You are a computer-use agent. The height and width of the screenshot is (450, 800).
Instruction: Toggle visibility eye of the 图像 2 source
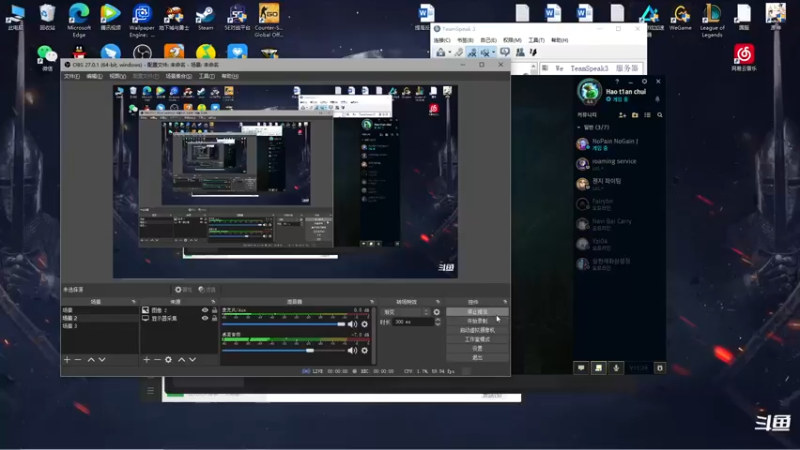[x=205, y=310]
